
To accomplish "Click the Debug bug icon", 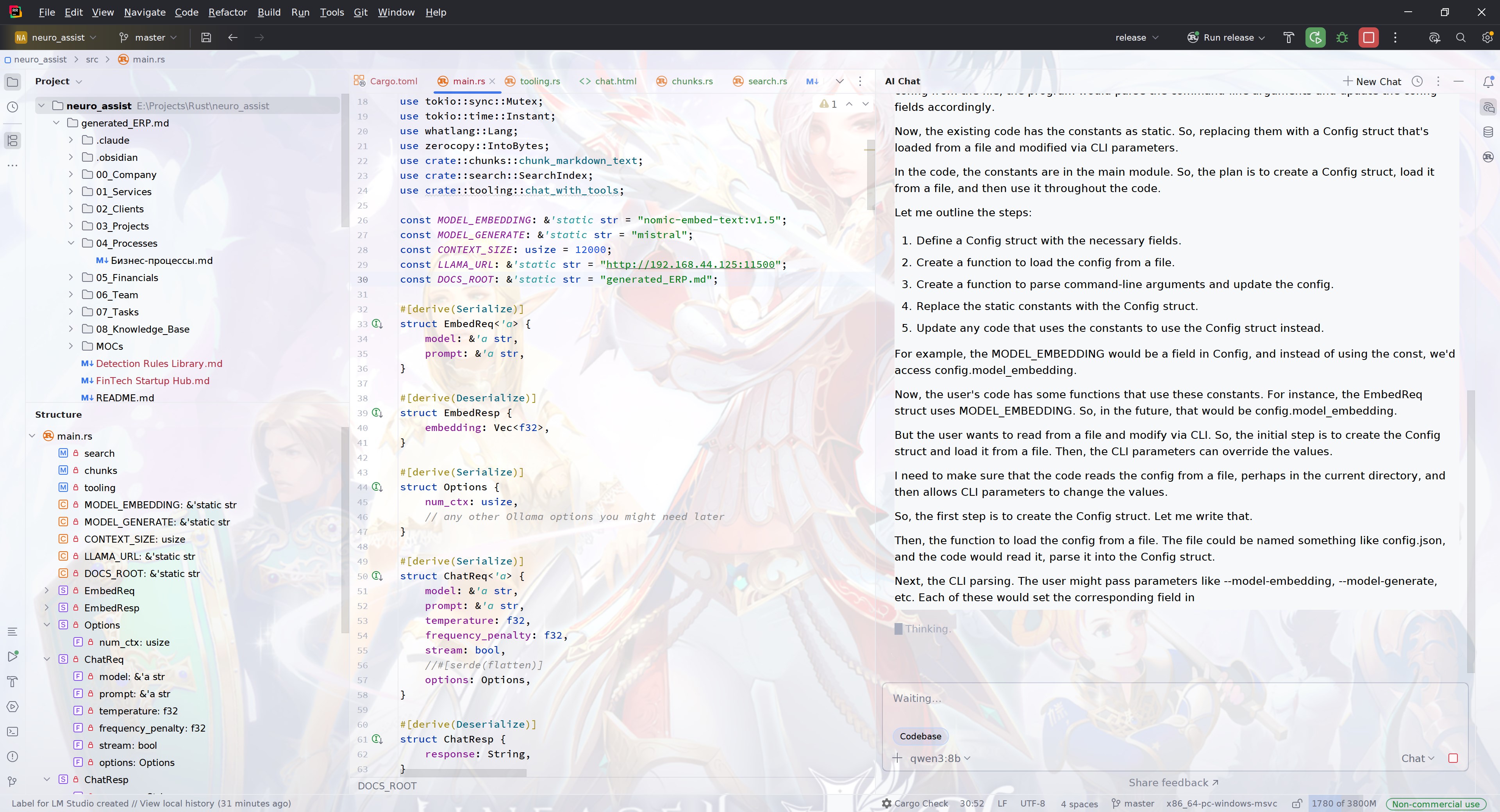I will coord(1342,37).
